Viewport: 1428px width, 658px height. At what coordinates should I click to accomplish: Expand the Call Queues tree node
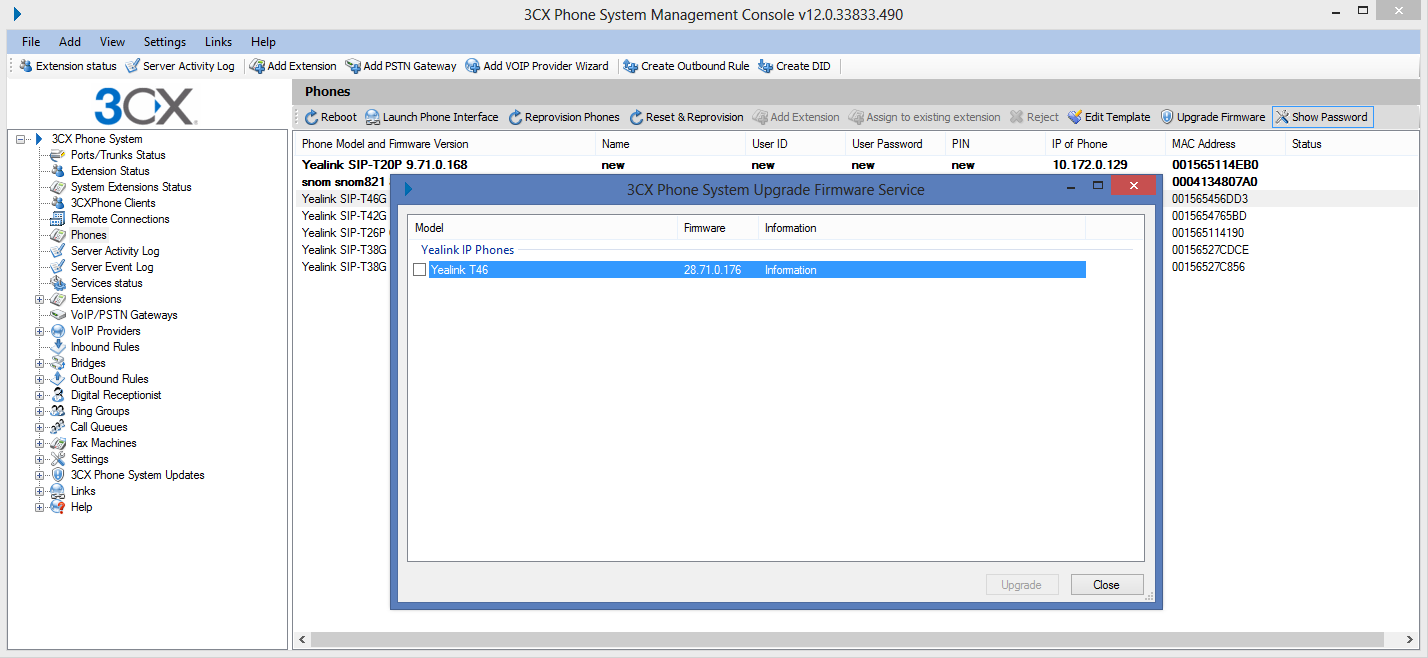click(40, 427)
